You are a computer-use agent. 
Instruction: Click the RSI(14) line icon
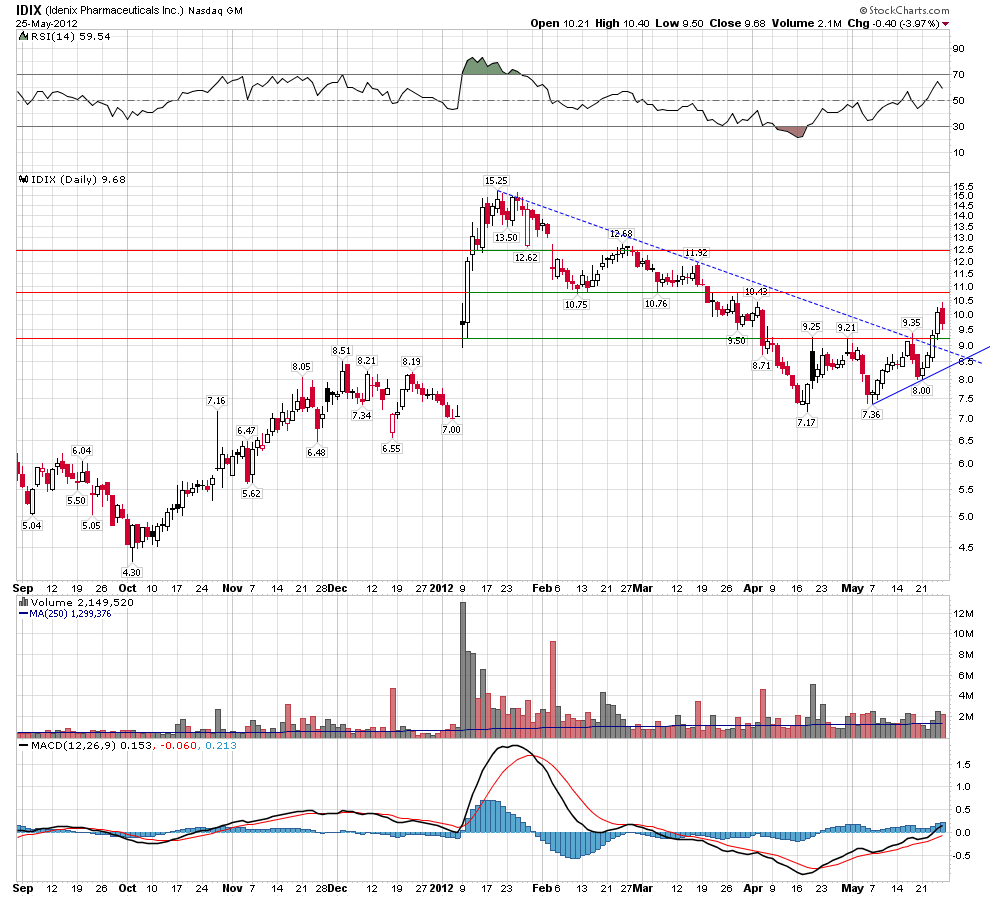(x=23, y=36)
